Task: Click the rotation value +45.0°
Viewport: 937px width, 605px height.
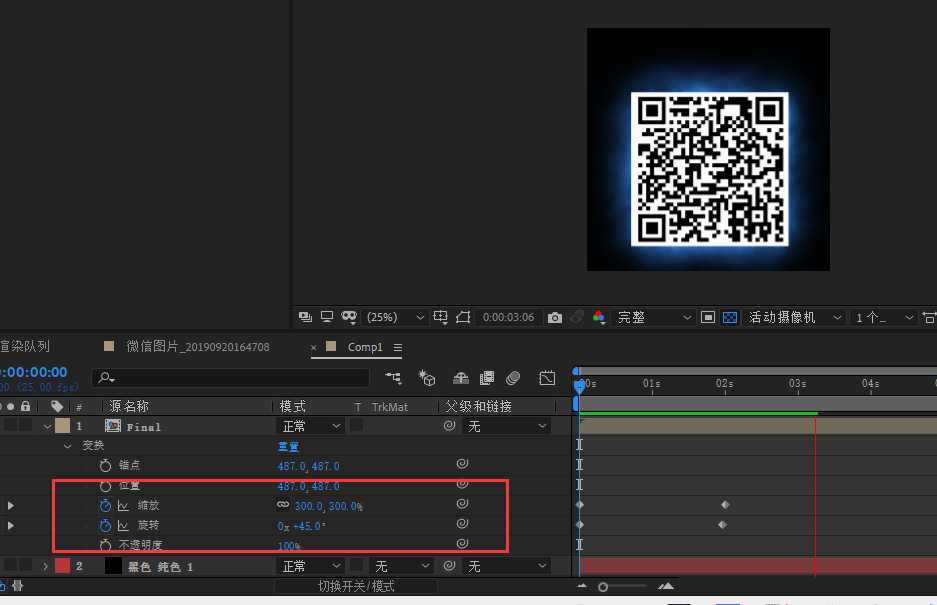Action: pyautogui.click(x=310, y=526)
